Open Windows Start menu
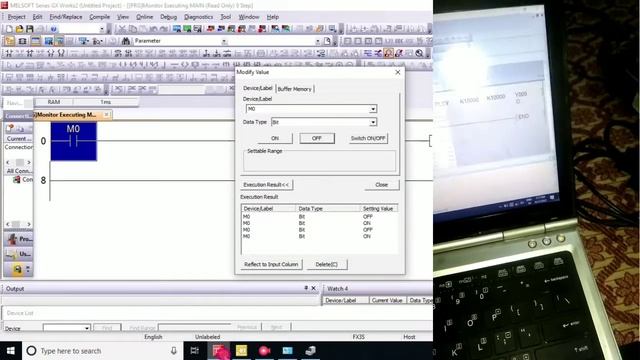 (x=11, y=351)
